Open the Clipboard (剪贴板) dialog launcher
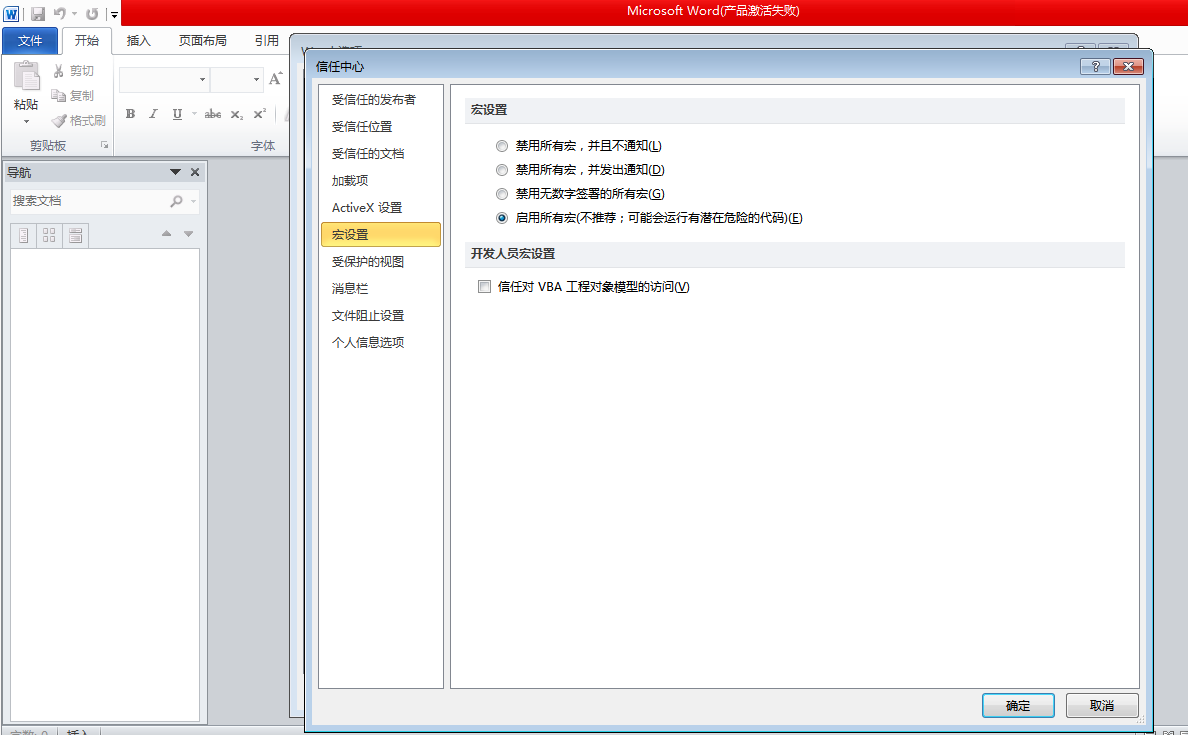The image size is (1188, 735). [x=105, y=145]
